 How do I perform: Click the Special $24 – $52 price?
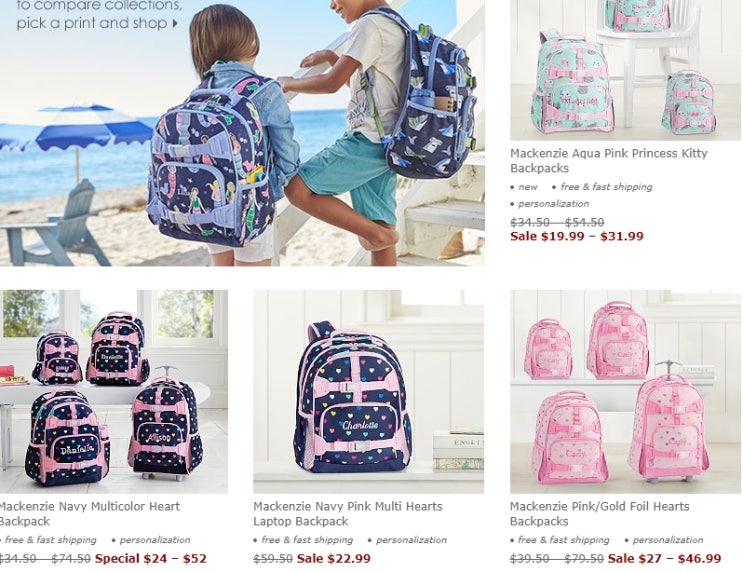(x=151, y=558)
